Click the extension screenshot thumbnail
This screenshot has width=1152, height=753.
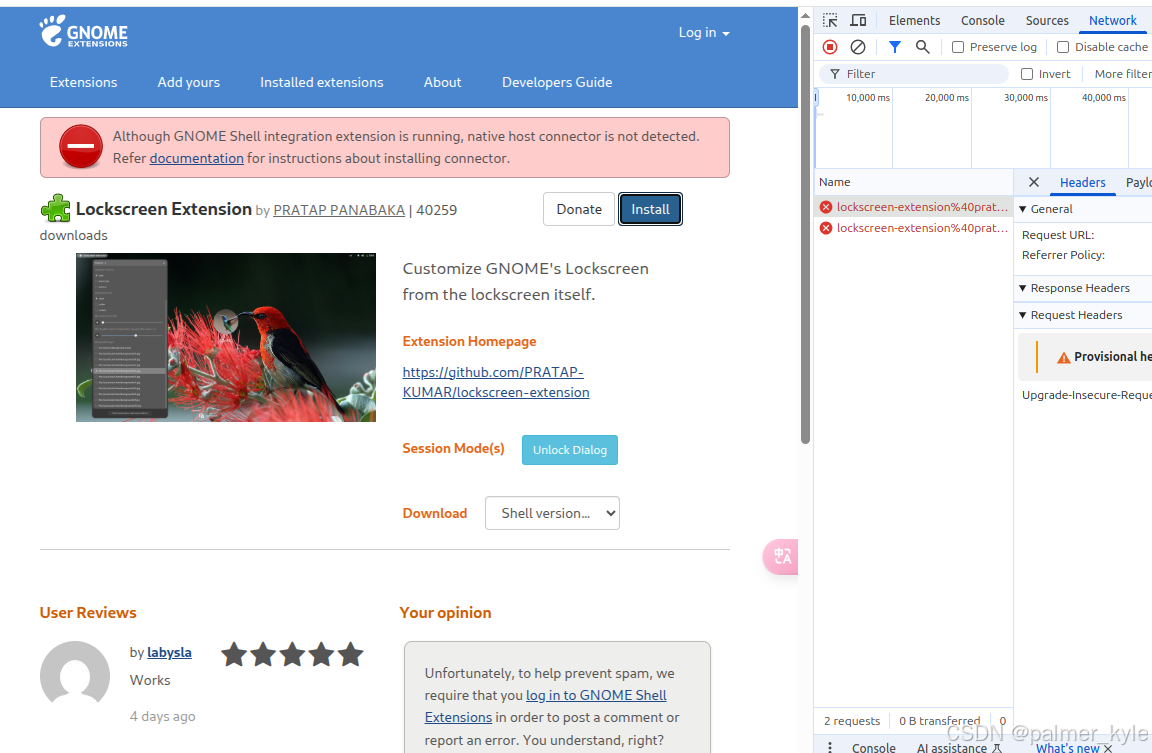tap(226, 337)
